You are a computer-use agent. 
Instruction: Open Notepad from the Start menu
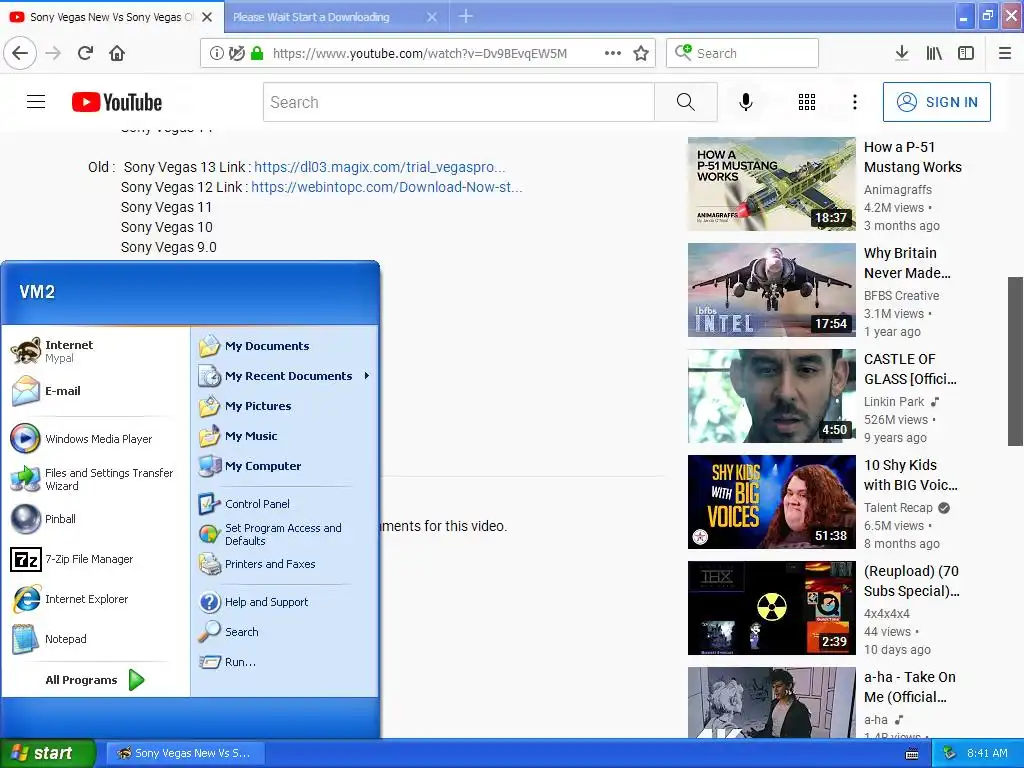[x=95, y=639]
